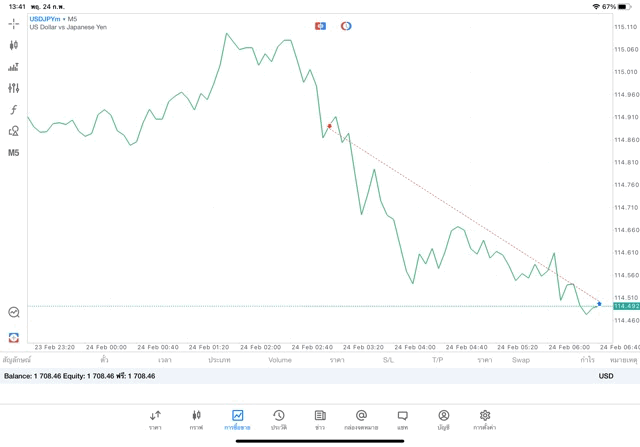Tap the blue flag marker atop chart
Image resolution: width=640 pixels, height=447 pixels.
(x=320, y=26)
